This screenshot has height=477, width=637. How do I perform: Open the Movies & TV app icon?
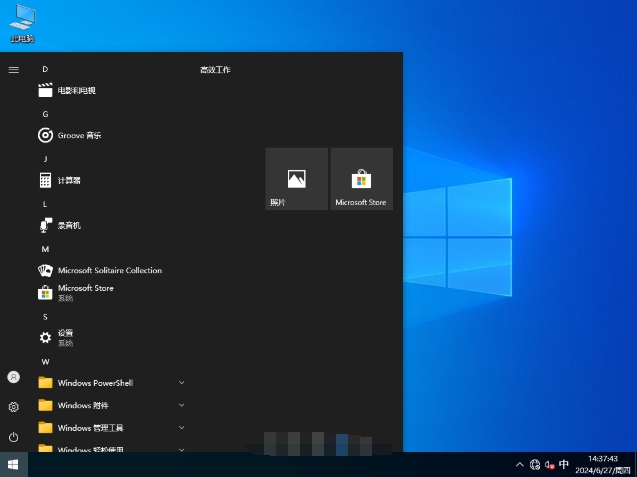(x=45, y=90)
